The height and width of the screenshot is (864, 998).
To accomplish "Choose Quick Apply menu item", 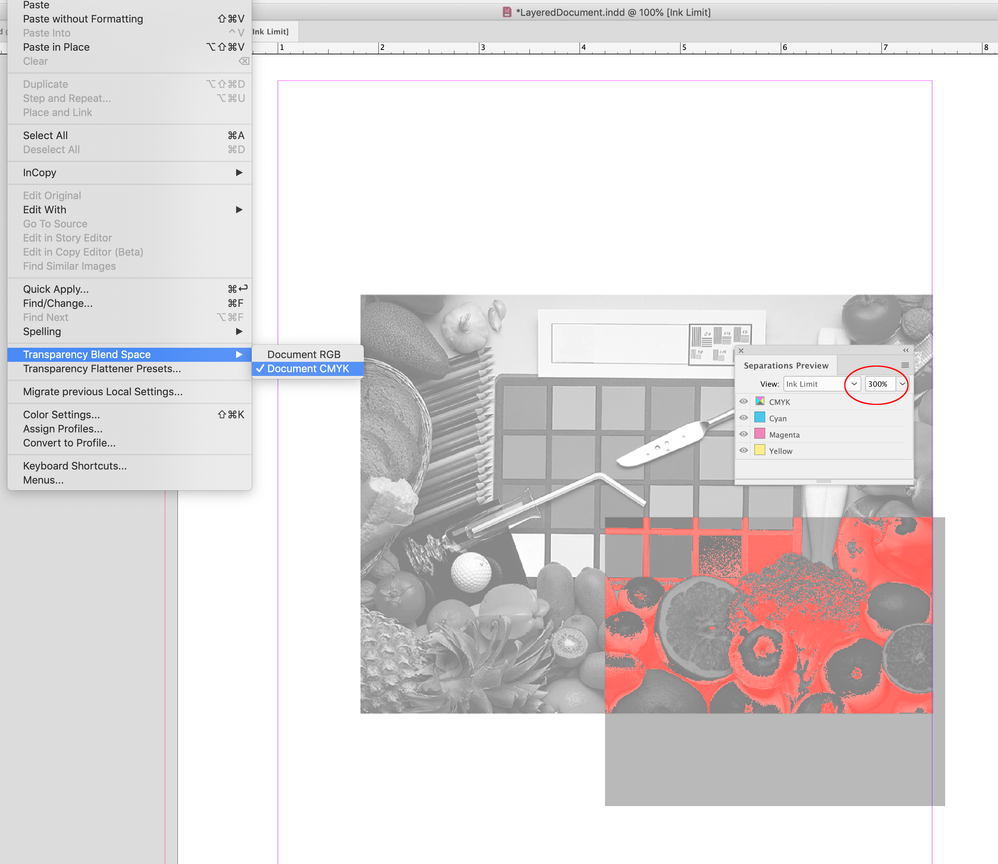I will point(129,289).
